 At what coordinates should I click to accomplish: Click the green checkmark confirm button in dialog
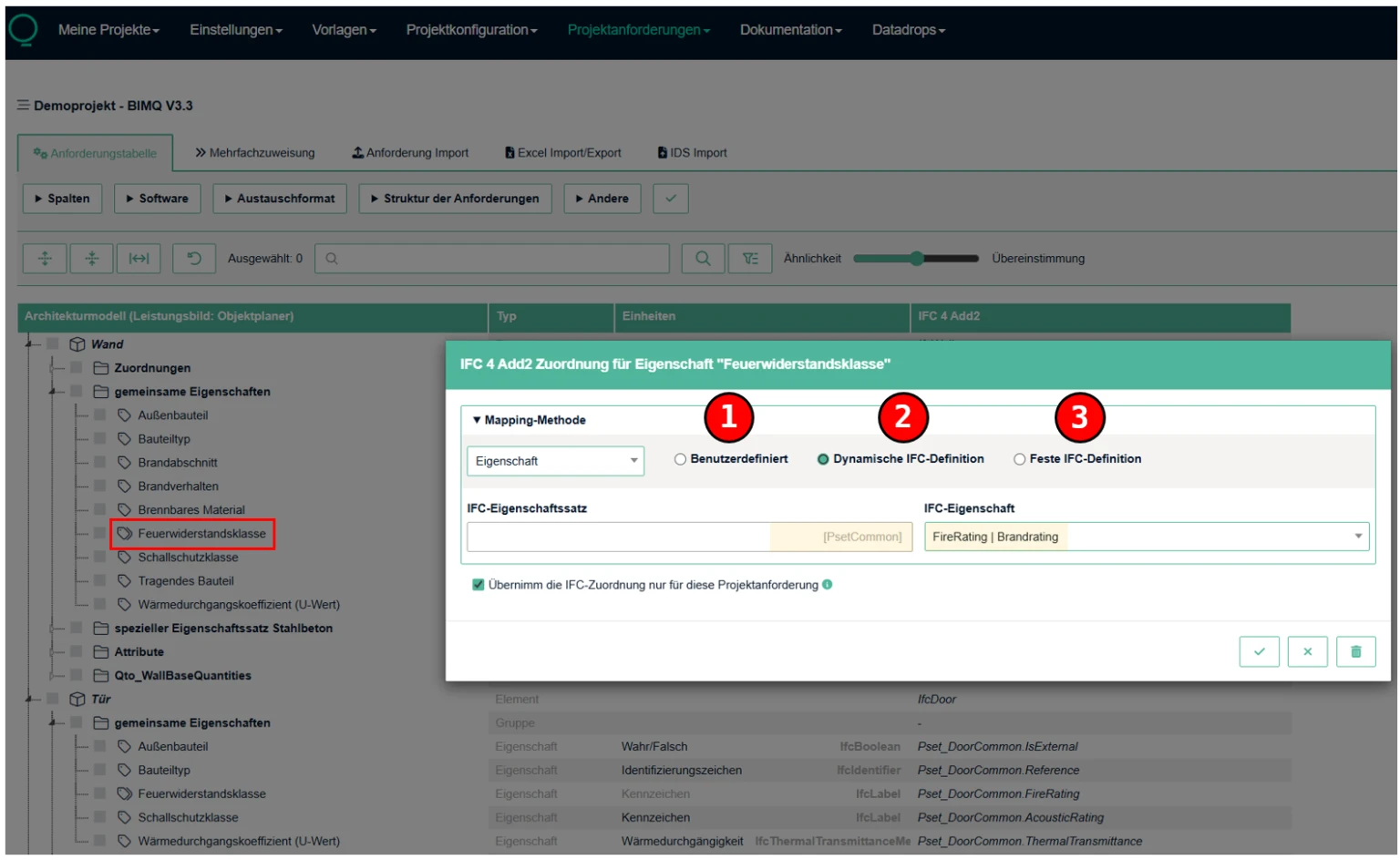(x=1259, y=651)
